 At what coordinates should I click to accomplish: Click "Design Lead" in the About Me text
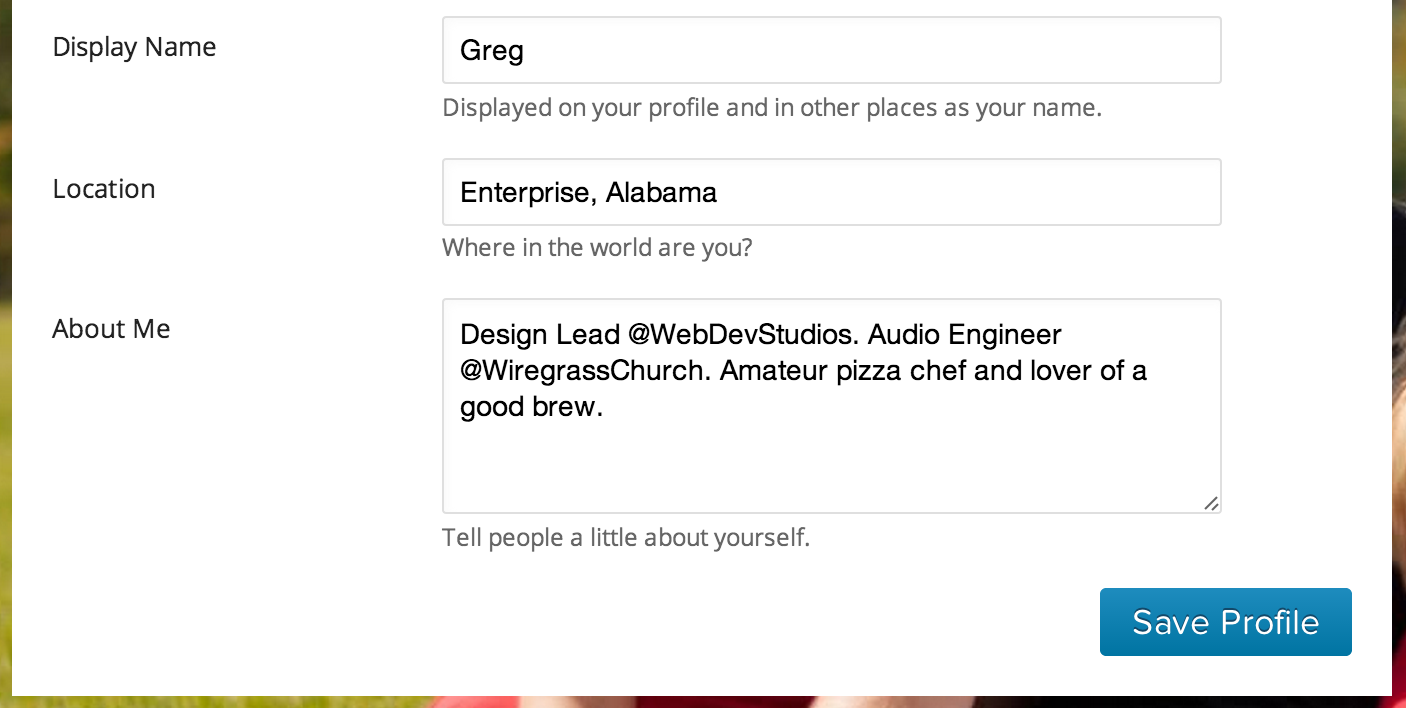pos(540,334)
